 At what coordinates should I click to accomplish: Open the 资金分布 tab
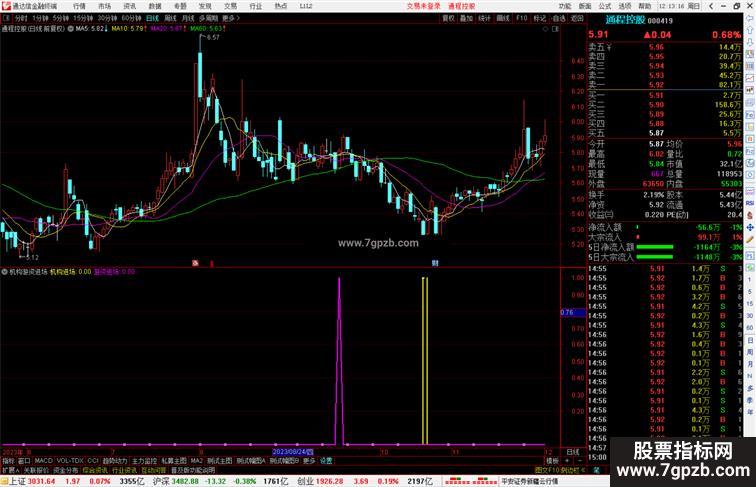pyautogui.click(x=65, y=470)
